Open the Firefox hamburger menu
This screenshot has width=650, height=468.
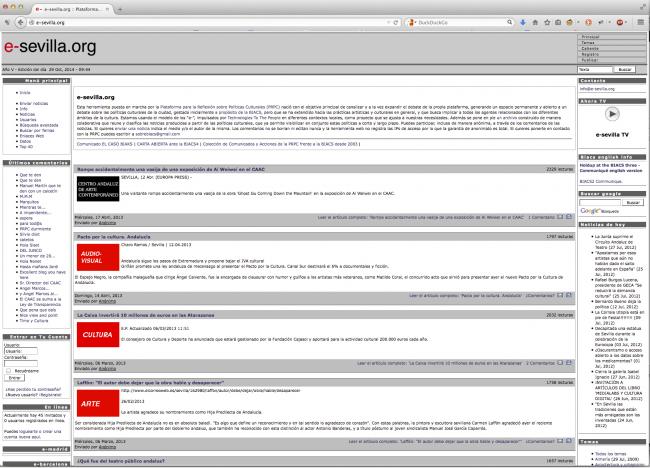(x=640, y=20)
